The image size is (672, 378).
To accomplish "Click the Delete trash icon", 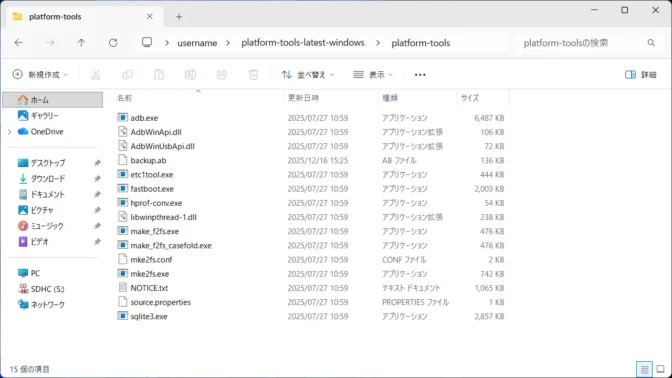I will pyautogui.click(x=253, y=75).
